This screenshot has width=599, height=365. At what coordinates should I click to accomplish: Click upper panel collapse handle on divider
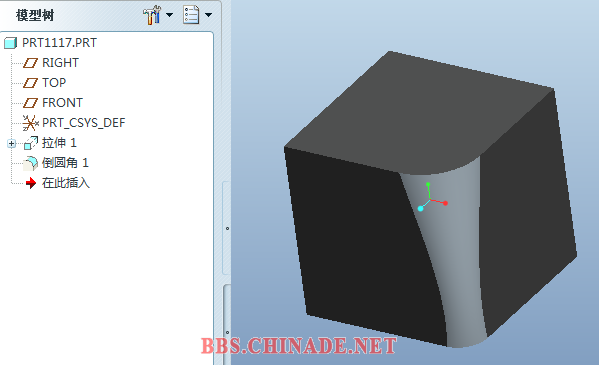(227, 229)
